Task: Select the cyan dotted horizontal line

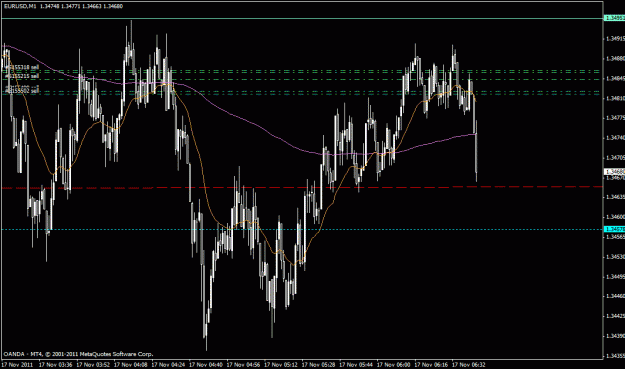Action: click(x=302, y=229)
